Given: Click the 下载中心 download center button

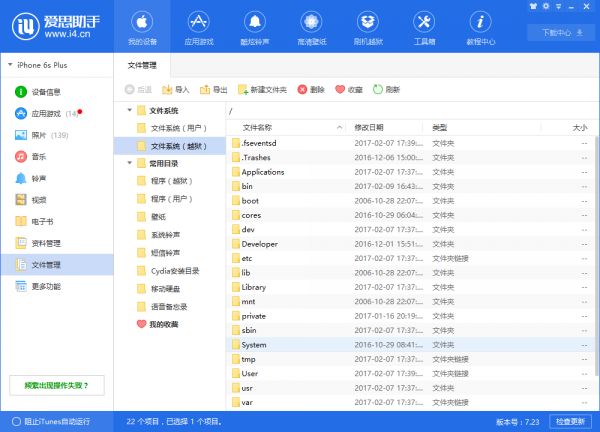Looking at the screenshot, I should click(x=561, y=33).
